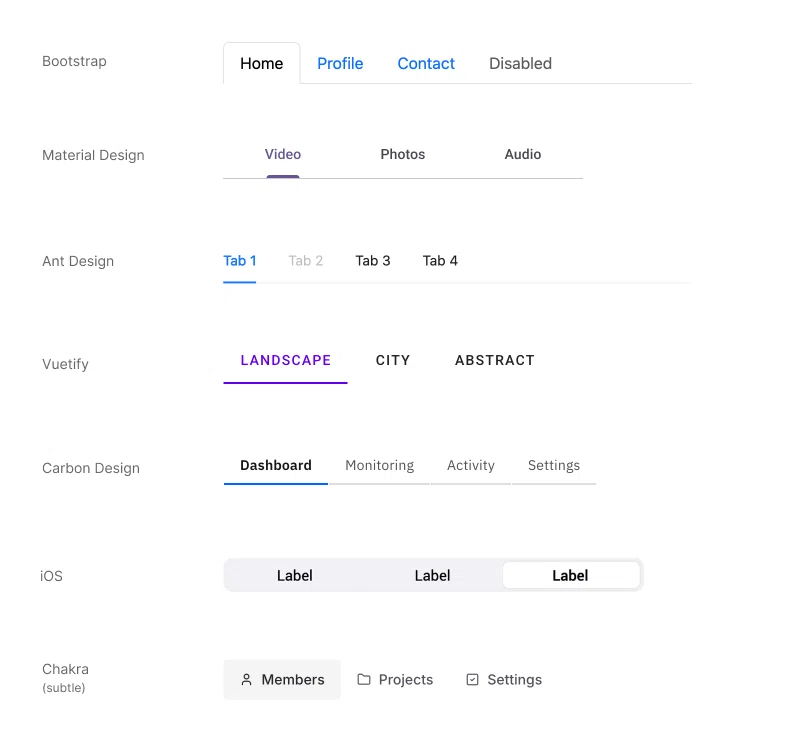Open the Audio tab
The image size is (800, 750).
tap(522, 154)
